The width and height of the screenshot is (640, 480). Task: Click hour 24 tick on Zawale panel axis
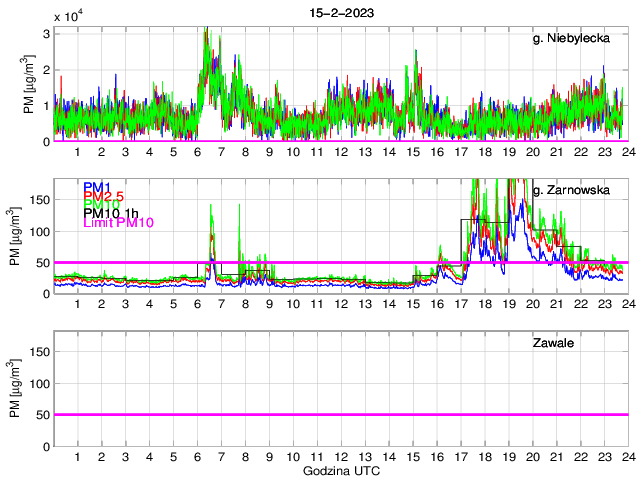pyautogui.click(x=627, y=457)
